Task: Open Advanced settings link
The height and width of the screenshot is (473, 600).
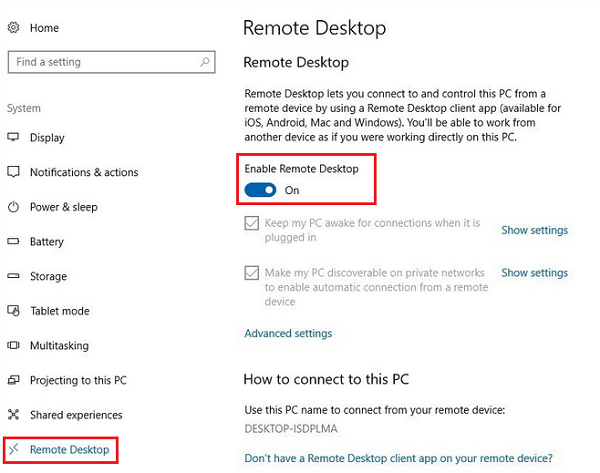Action: pos(288,333)
